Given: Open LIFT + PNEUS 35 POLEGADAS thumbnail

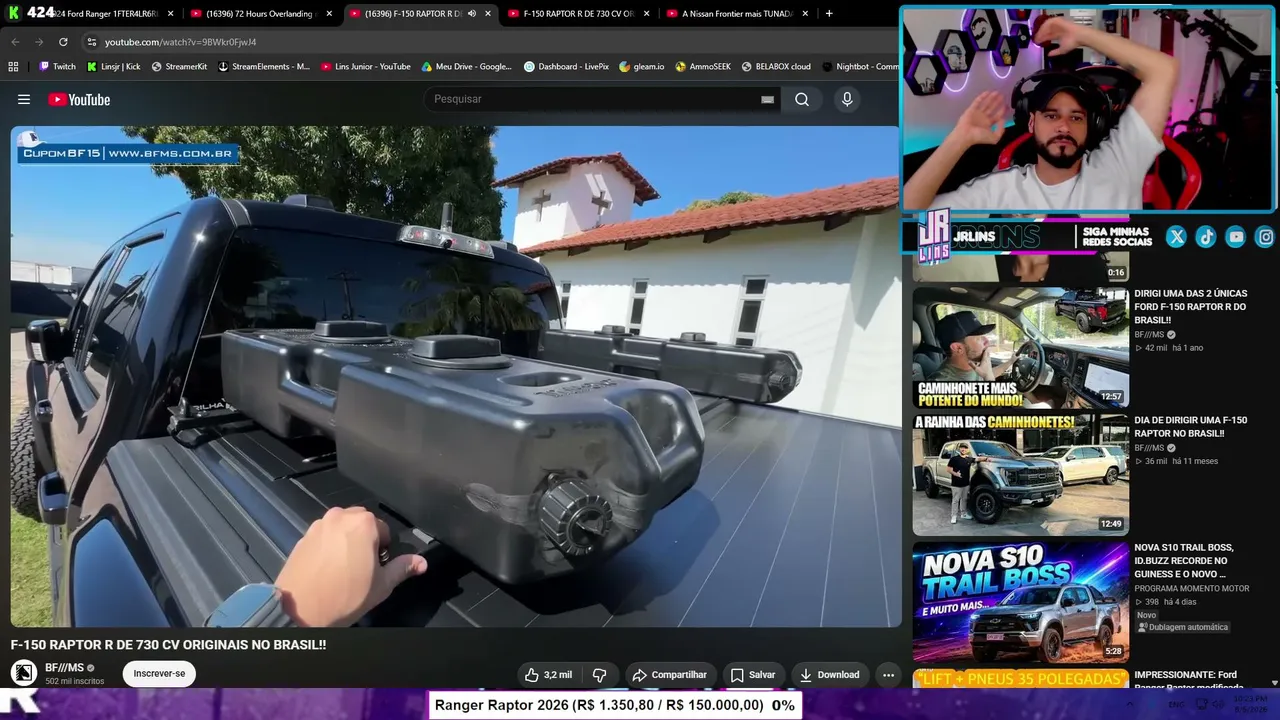Looking at the screenshot, I should [x=1021, y=679].
